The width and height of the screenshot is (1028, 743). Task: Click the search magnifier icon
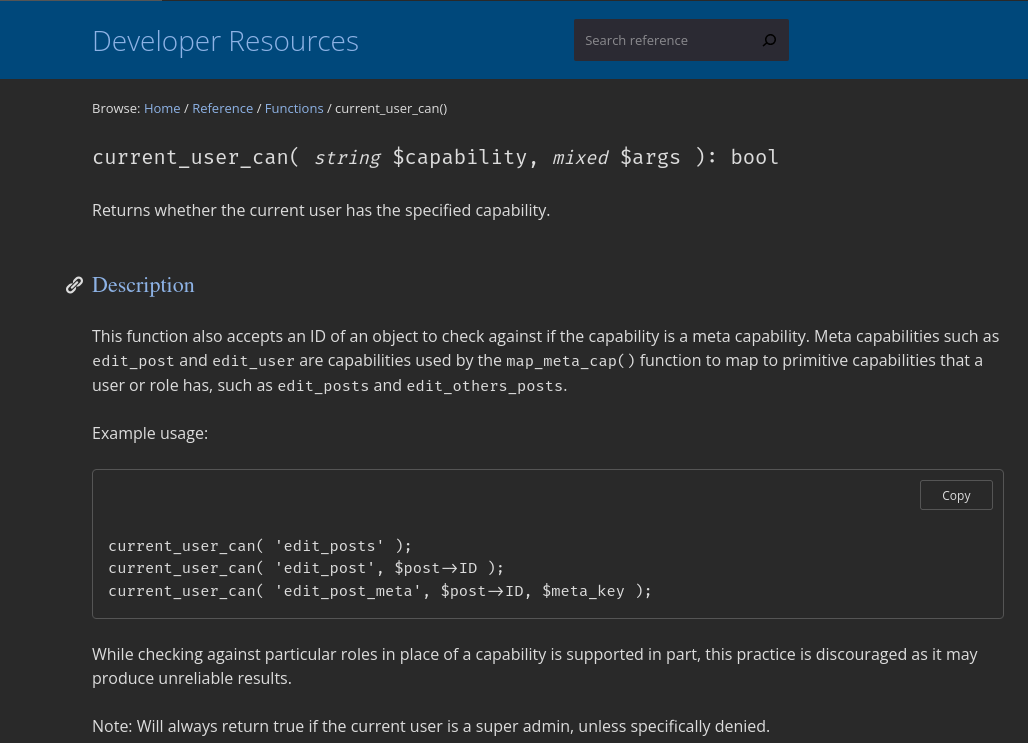768,40
